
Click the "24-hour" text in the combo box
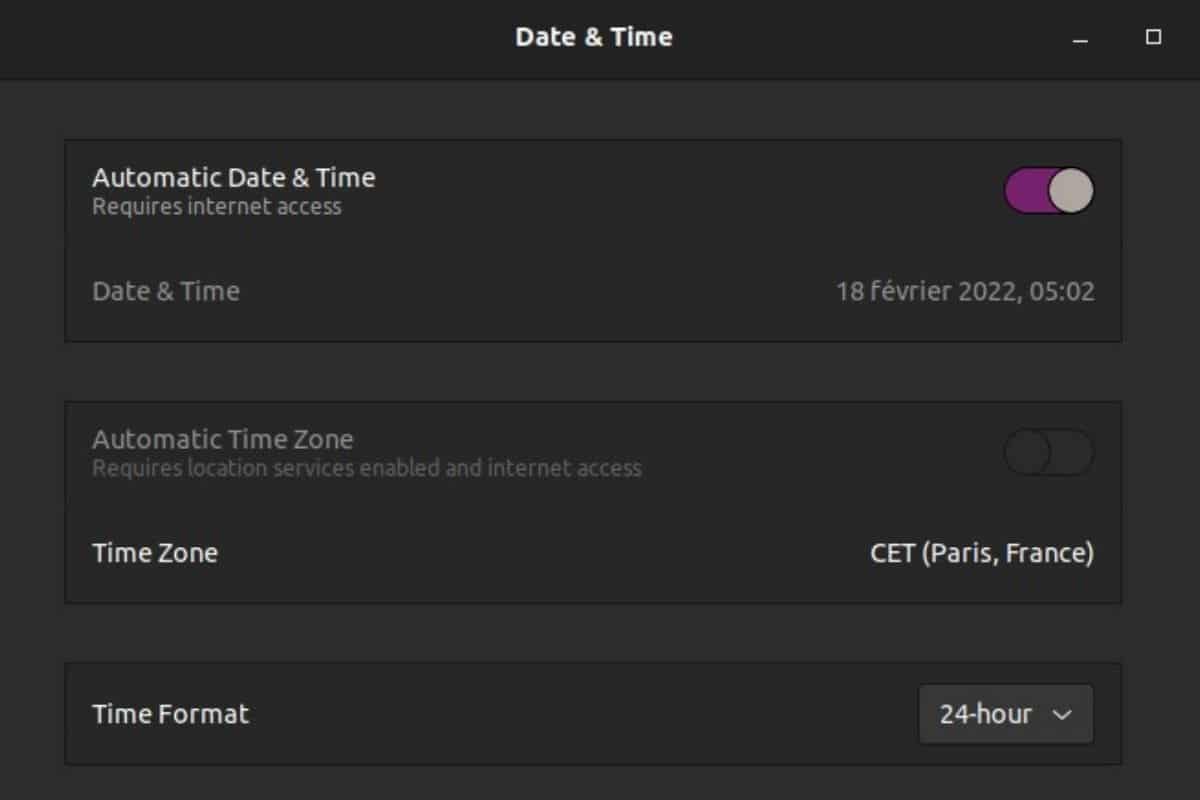(985, 714)
